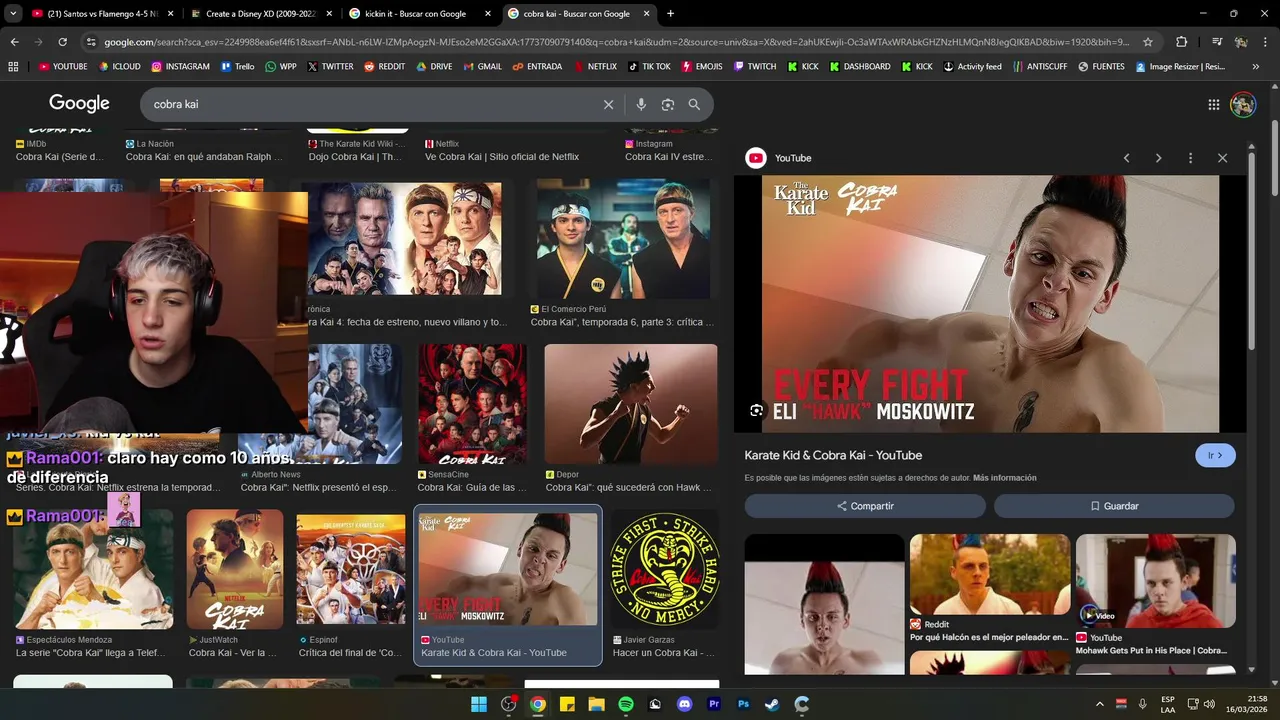Select the Hawk 'Every Fight' YouTube thumbnail
This screenshot has width=1280, height=720.
click(x=508, y=569)
